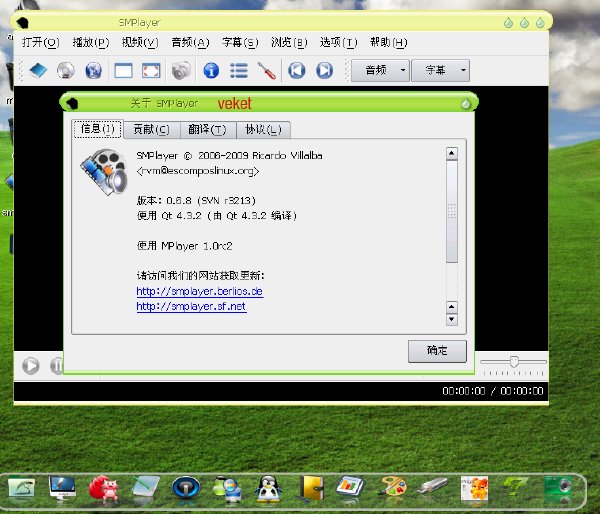
Task: Open SMPlayer main window menu icon
Action: [x=23, y=23]
